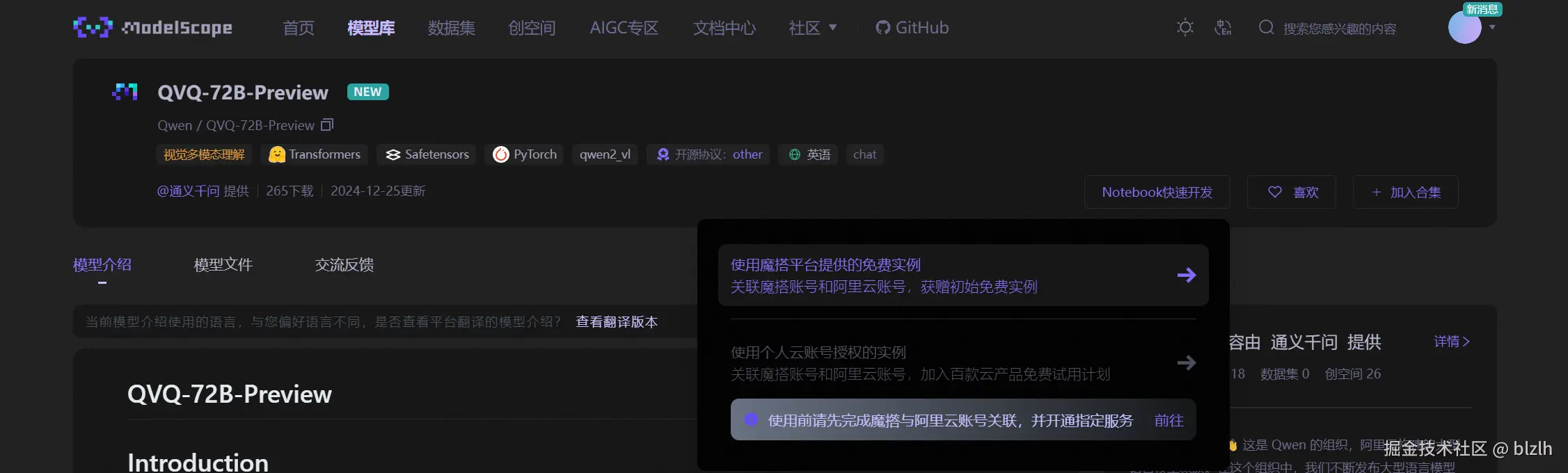Open the 首页 home page

click(299, 28)
